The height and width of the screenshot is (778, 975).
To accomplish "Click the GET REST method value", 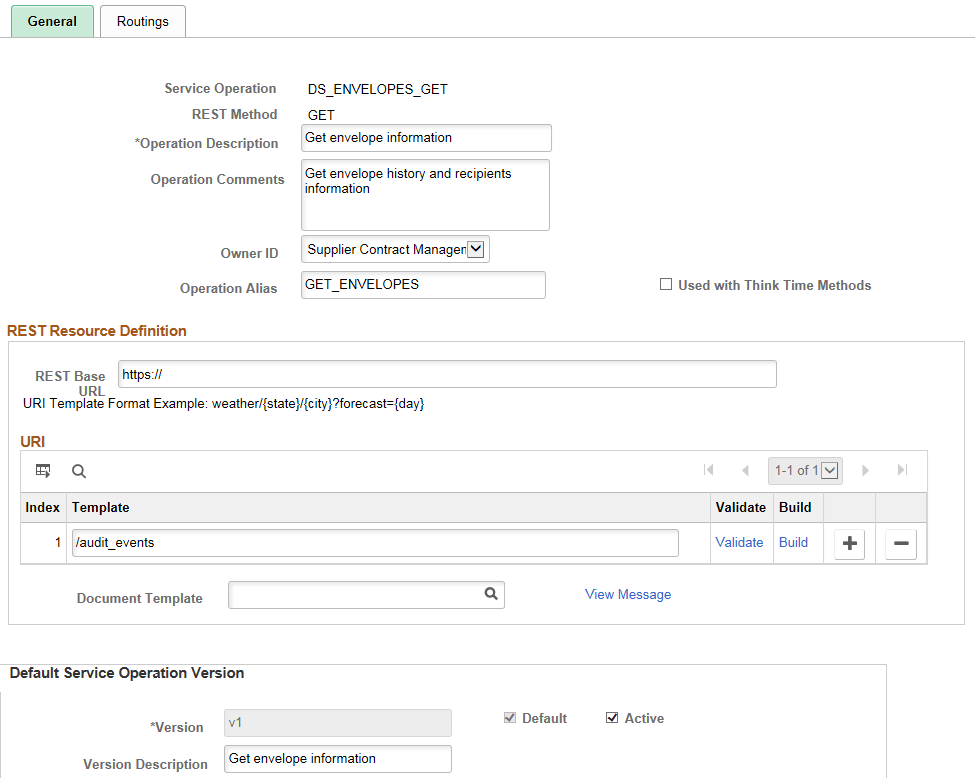I will coord(321,116).
